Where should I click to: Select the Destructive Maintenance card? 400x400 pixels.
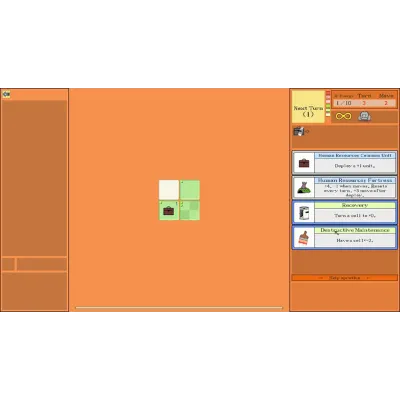coord(344,237)
